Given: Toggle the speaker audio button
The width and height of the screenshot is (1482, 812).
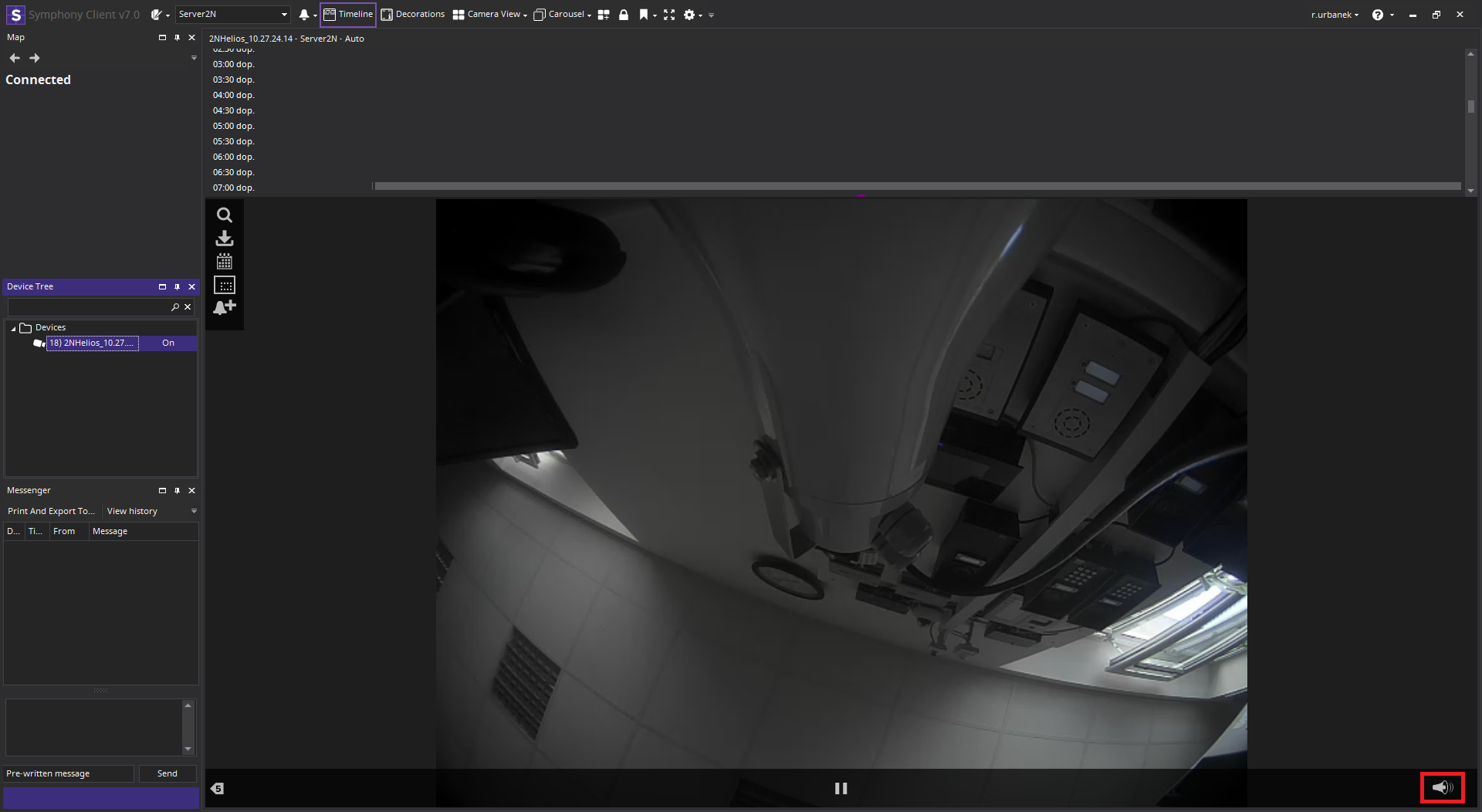Looking at the screenshot, I should point(1442,788).
